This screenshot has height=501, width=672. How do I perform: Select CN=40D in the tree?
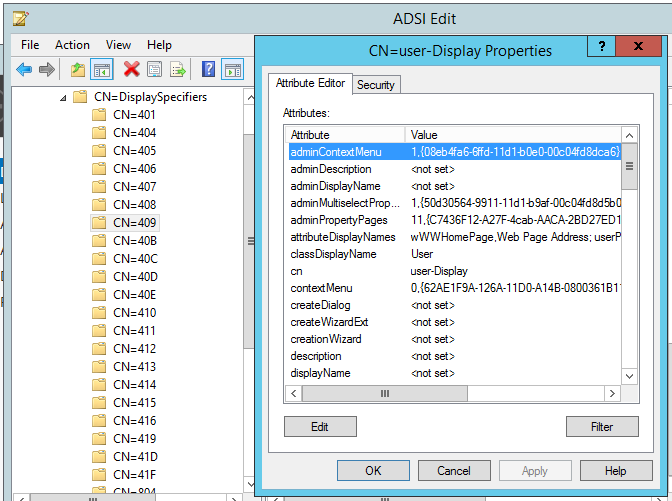135,277
